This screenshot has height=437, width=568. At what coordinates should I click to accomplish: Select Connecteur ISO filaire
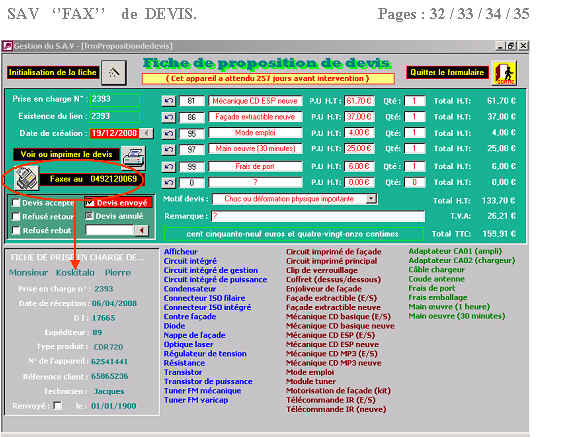pyautogui.click(x=204, y=298)
